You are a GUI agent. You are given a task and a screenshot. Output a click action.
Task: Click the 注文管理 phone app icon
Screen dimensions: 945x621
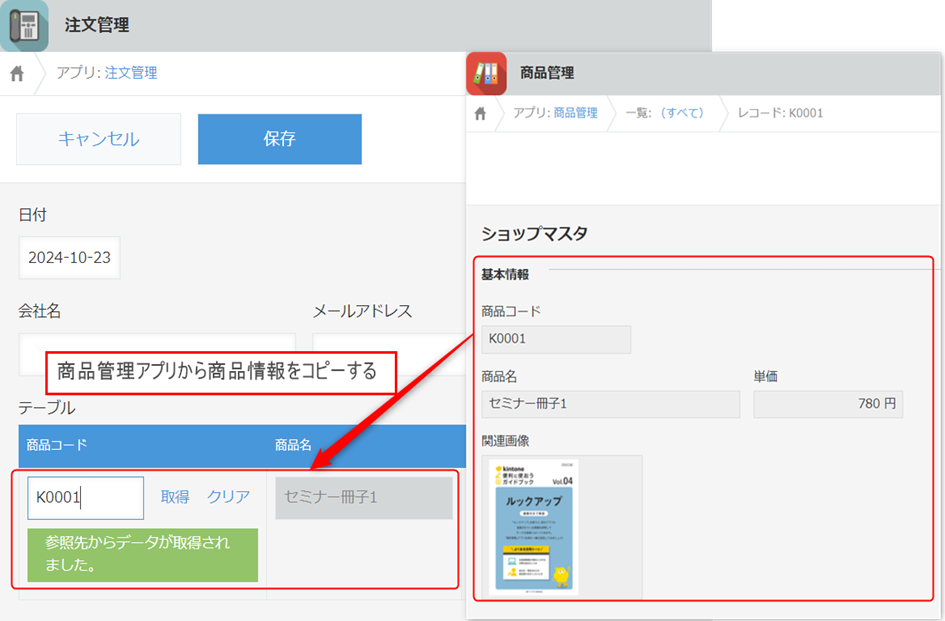(x=24, y=25)
